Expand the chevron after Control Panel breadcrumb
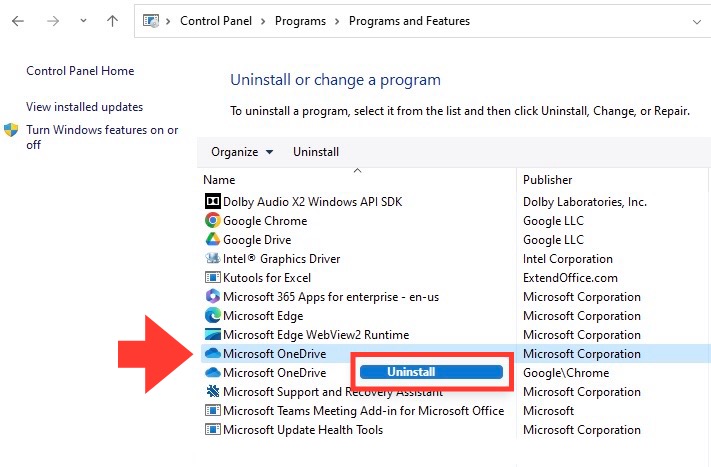The width and height of the screenshot is (711, 467). coord(263,21)
